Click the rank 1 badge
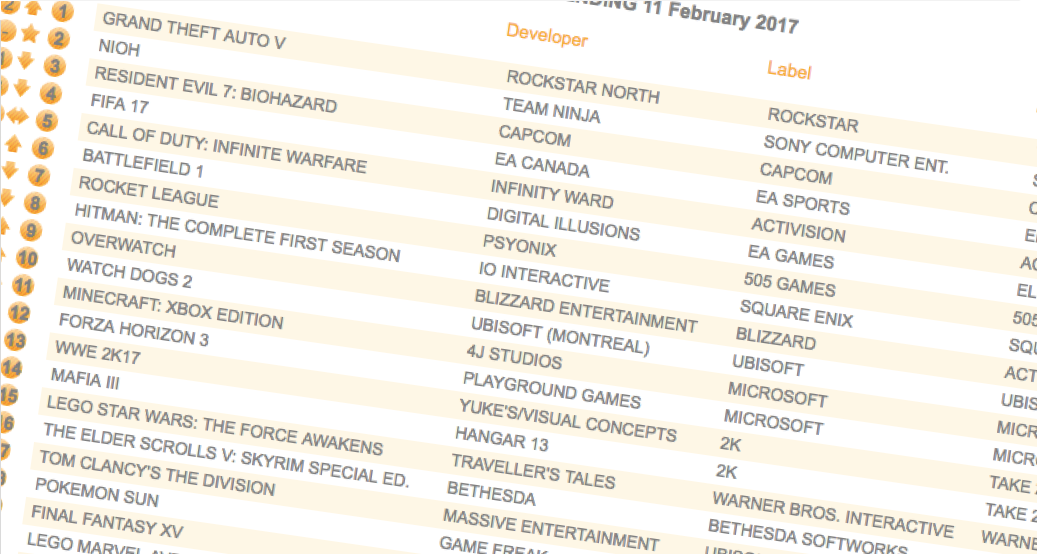Image resolution: width=1037 pixels, height=554 pixels. [63, 12]
